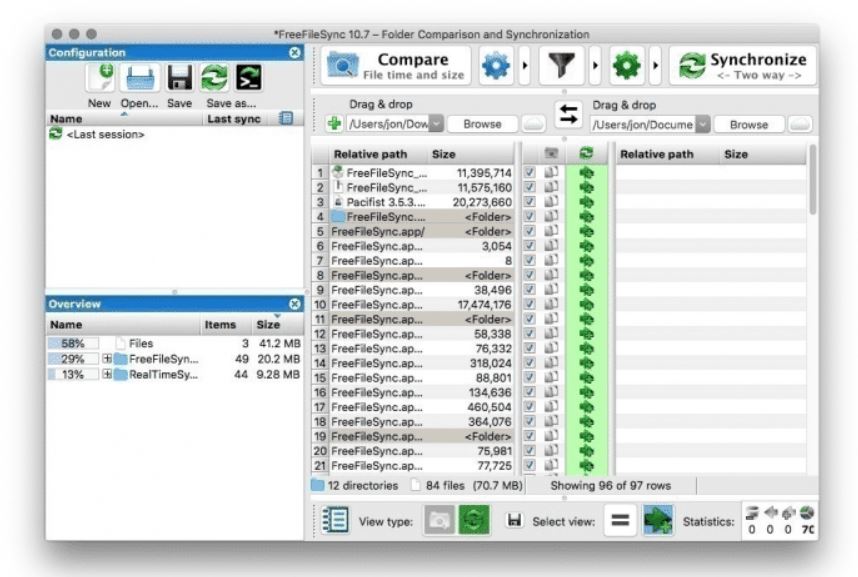Click the Last sync column options icon

(286, 118)
